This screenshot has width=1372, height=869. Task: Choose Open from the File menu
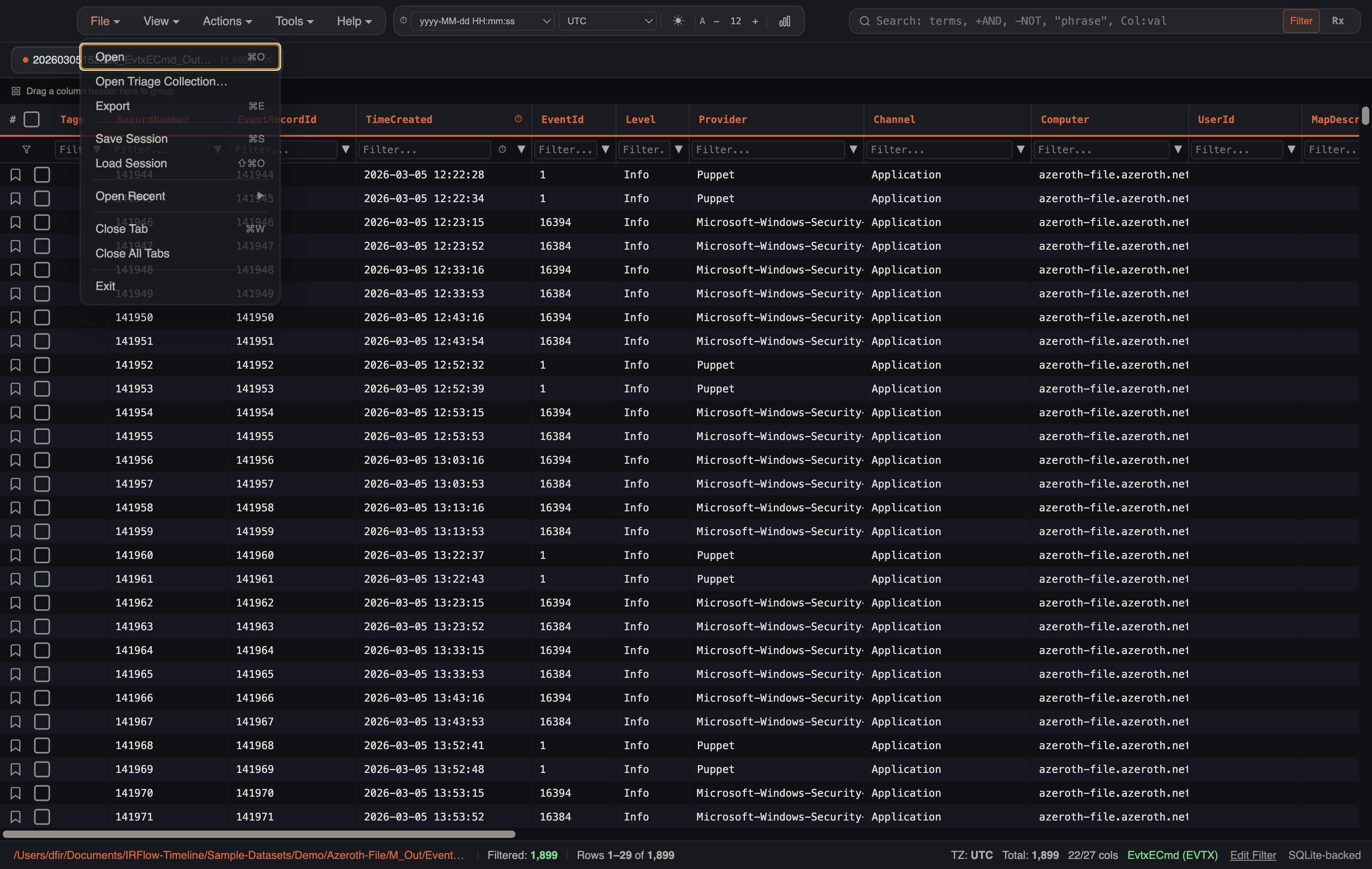coord(180,57)
